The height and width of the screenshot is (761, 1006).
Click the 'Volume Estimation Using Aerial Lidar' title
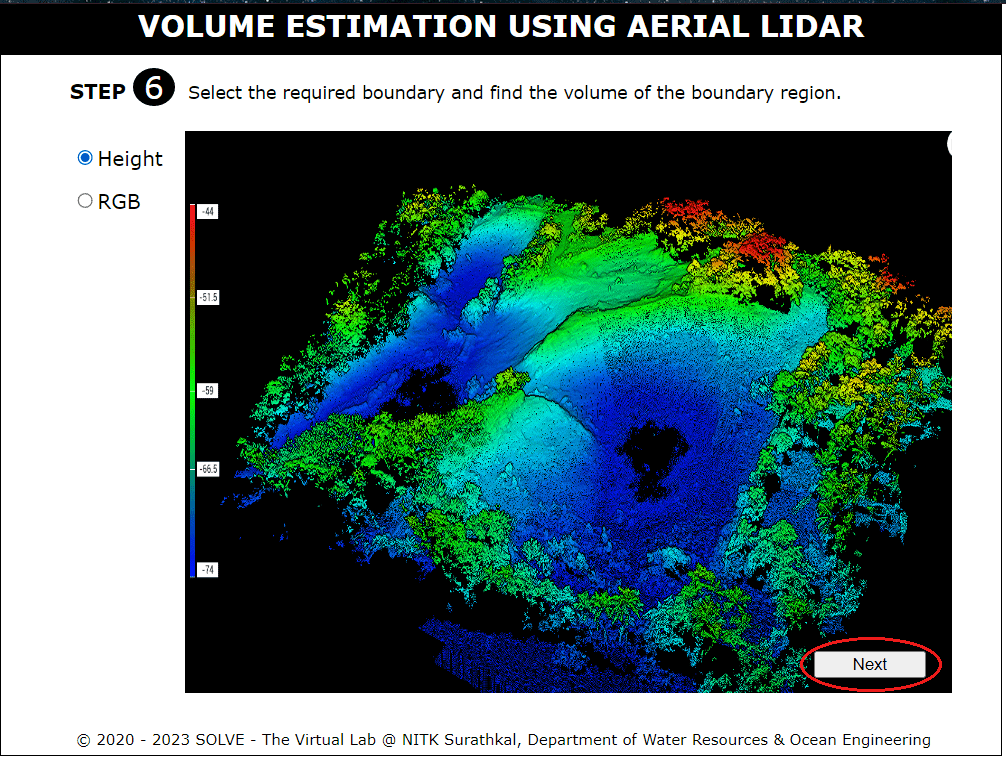point(501,26)
